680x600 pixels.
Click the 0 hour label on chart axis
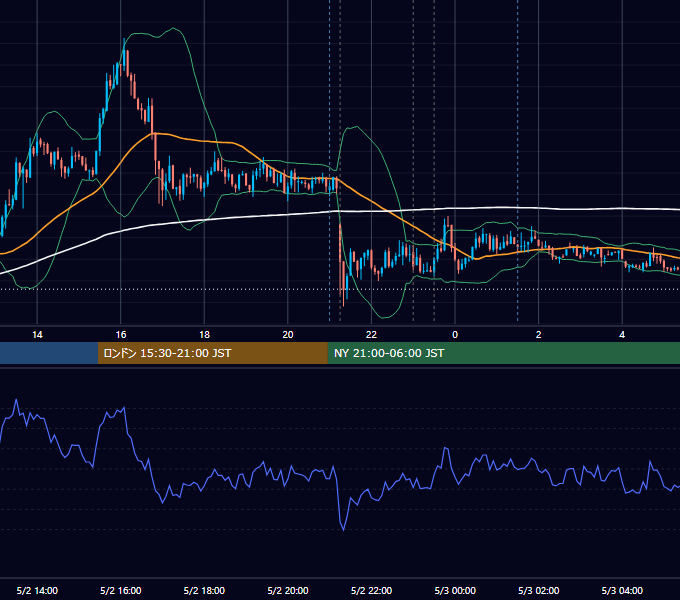[x=455, y=335]
